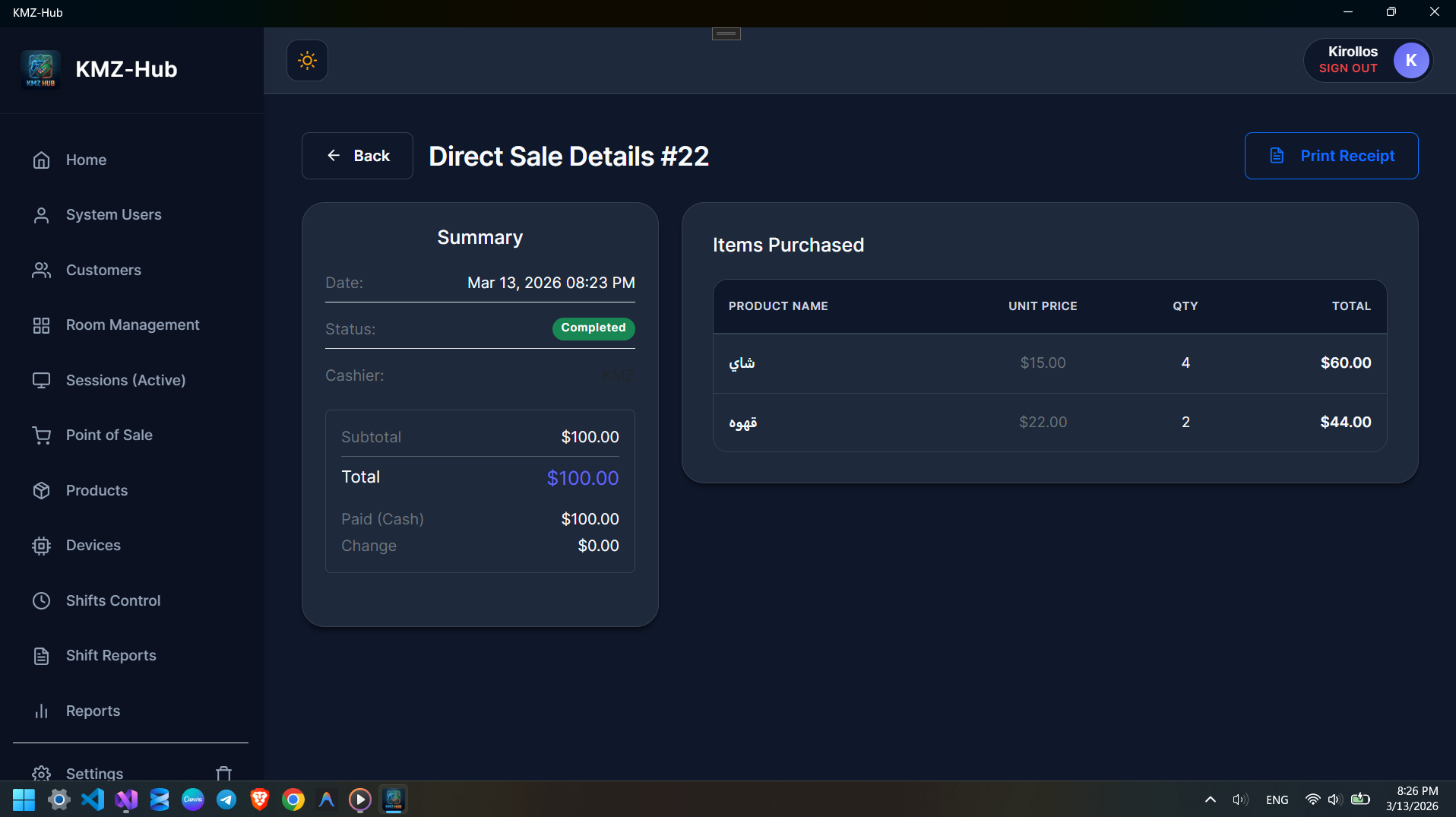Open Sessions (Active) monitor icon
Viewport: 1456px width, 817px height.
(41, 380)
